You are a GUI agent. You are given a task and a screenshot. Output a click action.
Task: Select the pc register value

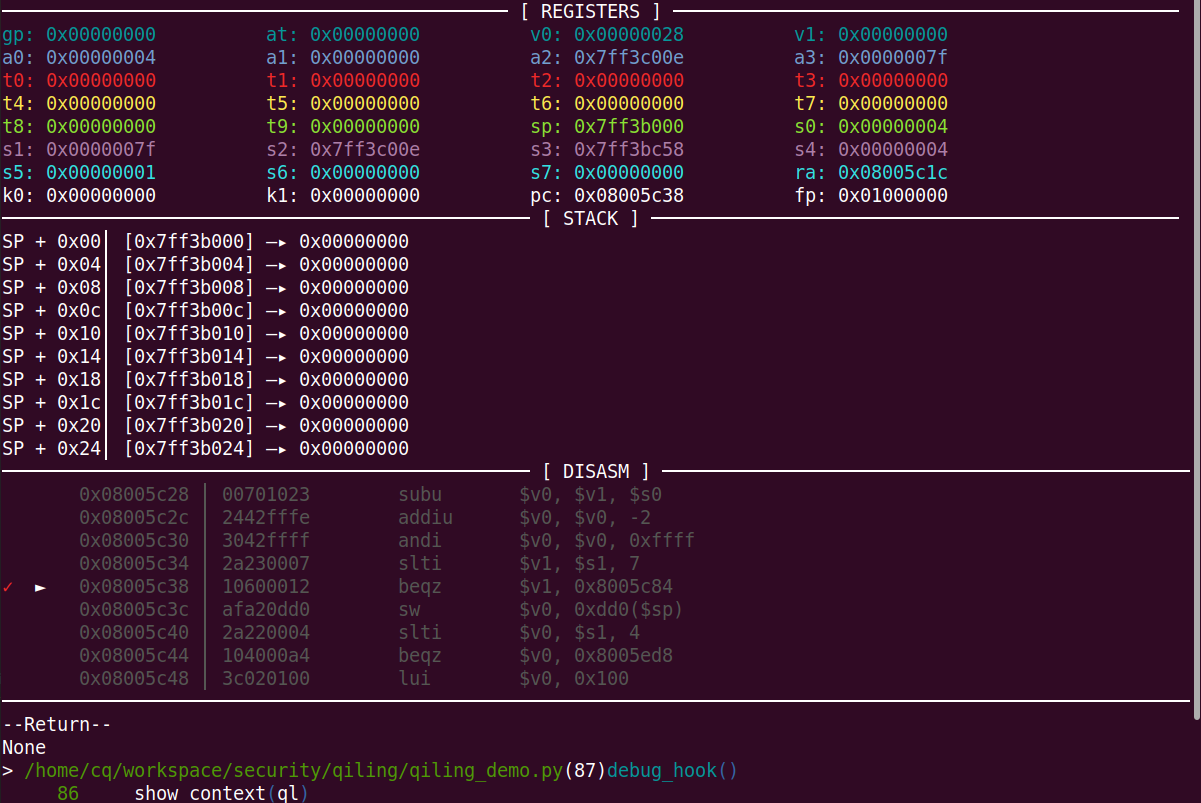coord(629,196)
